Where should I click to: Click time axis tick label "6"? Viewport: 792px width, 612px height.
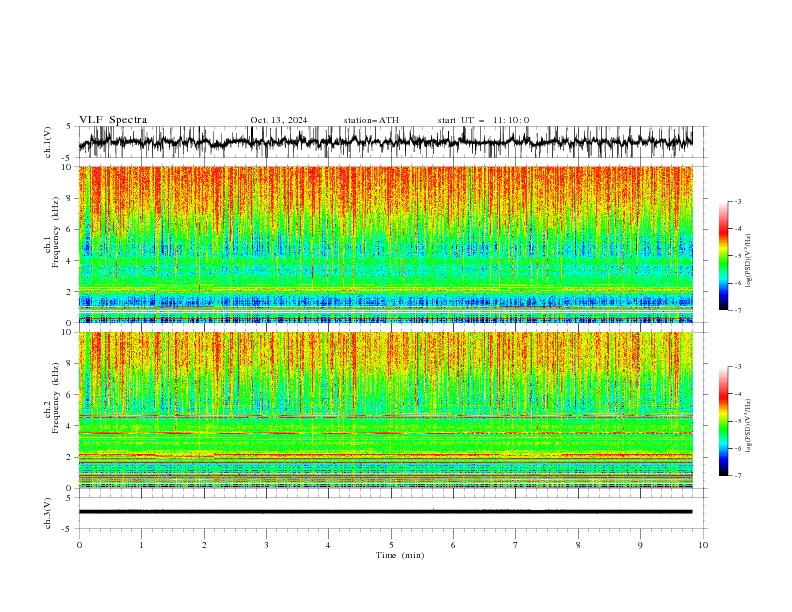point(453,545)
